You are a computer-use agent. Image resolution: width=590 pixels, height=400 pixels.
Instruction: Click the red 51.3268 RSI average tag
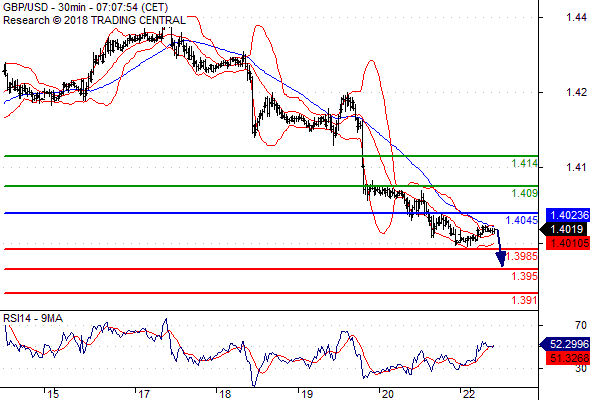tap(567, 358)
